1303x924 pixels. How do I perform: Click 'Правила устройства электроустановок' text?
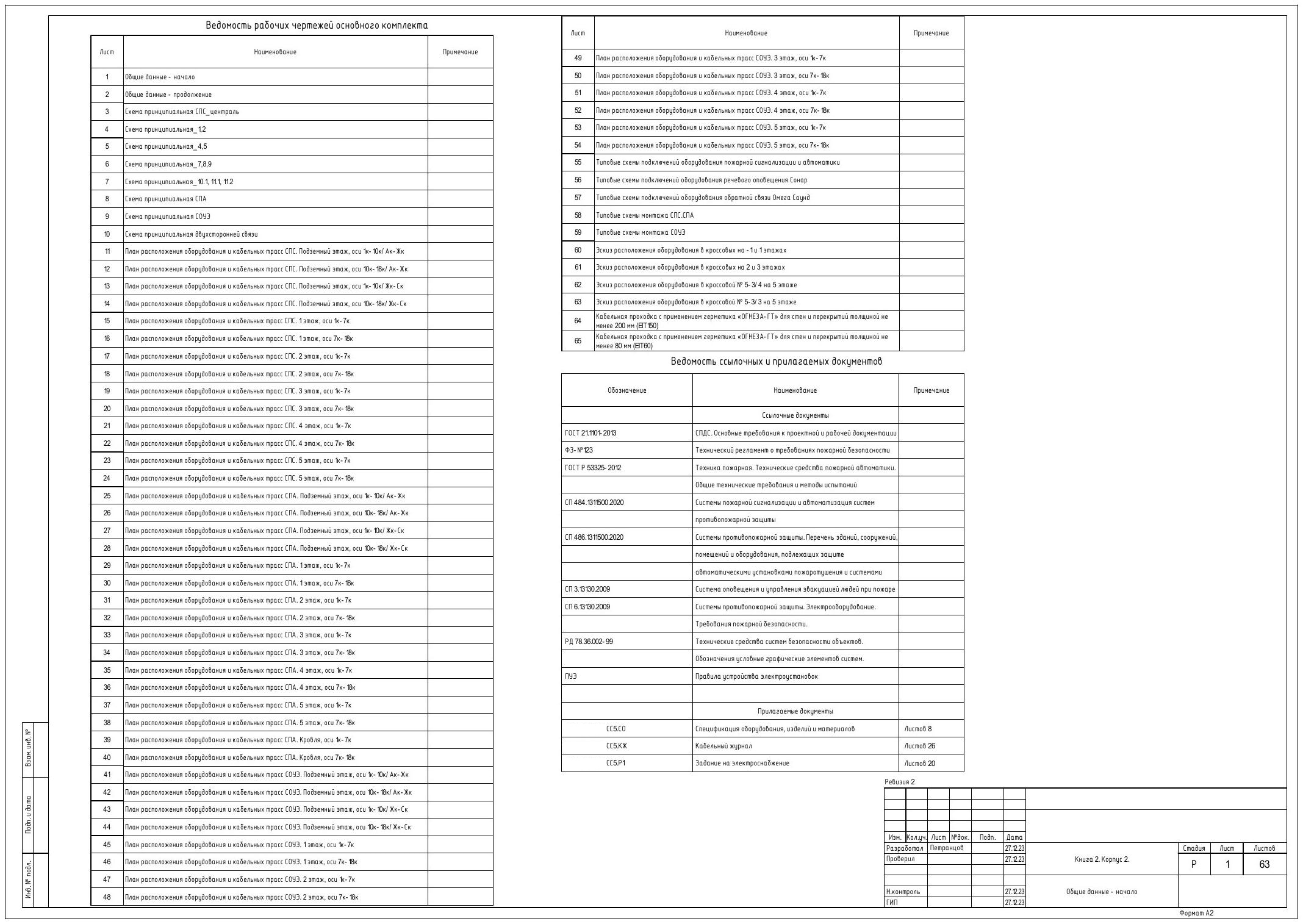[x=756, y=676]
